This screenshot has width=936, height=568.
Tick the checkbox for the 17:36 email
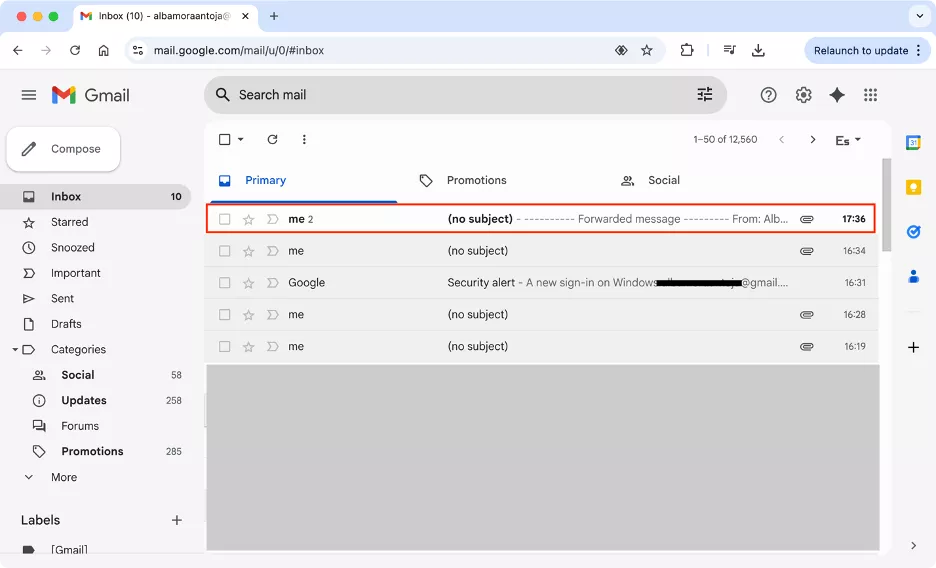click(224, 219)
